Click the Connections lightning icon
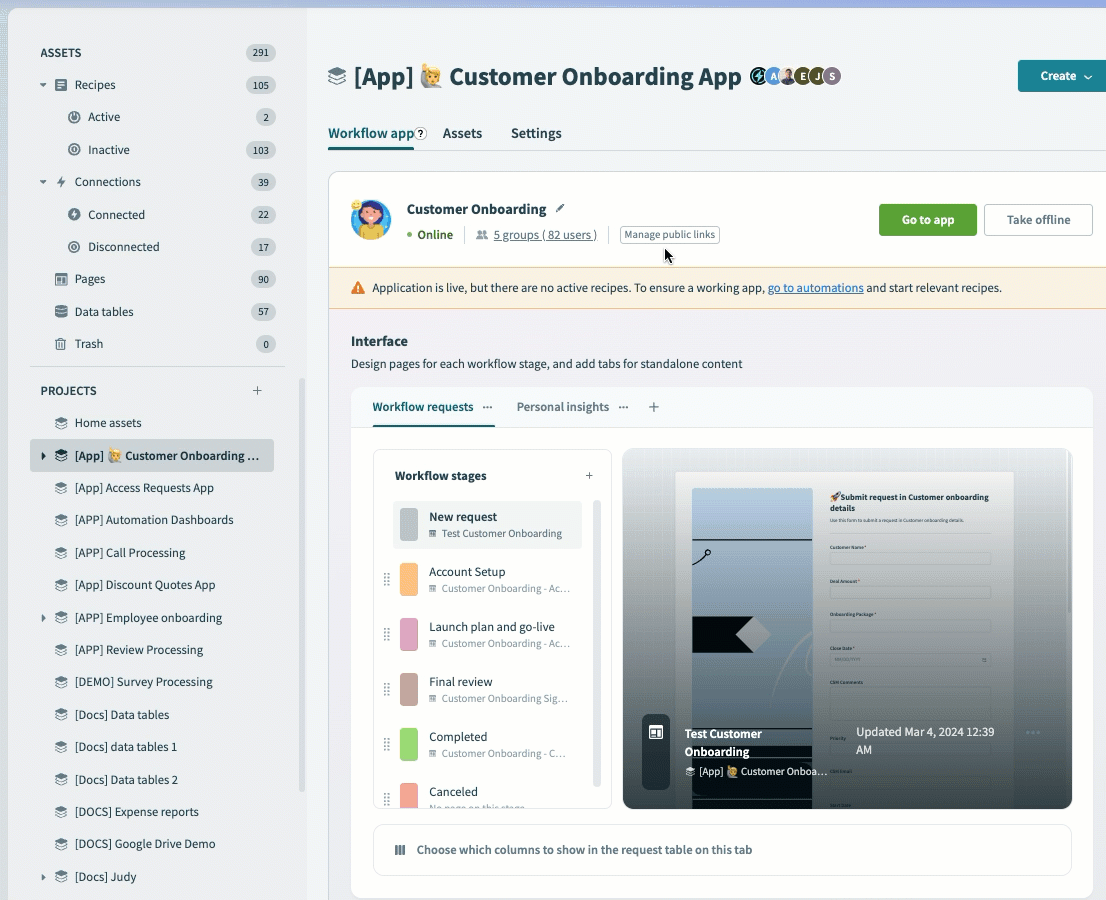The width and height of the screenshot is (1106, 900). click(62, 182)
